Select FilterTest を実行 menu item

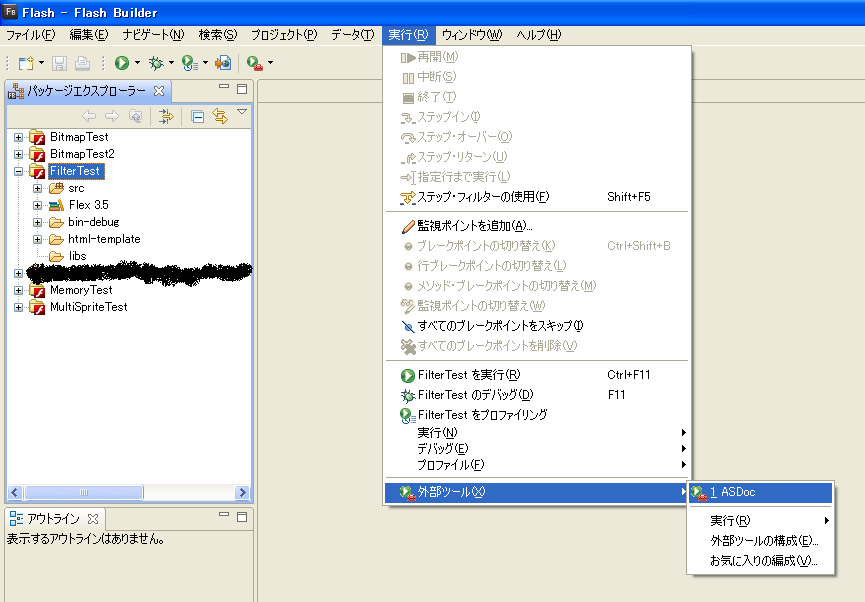point(468,375)
